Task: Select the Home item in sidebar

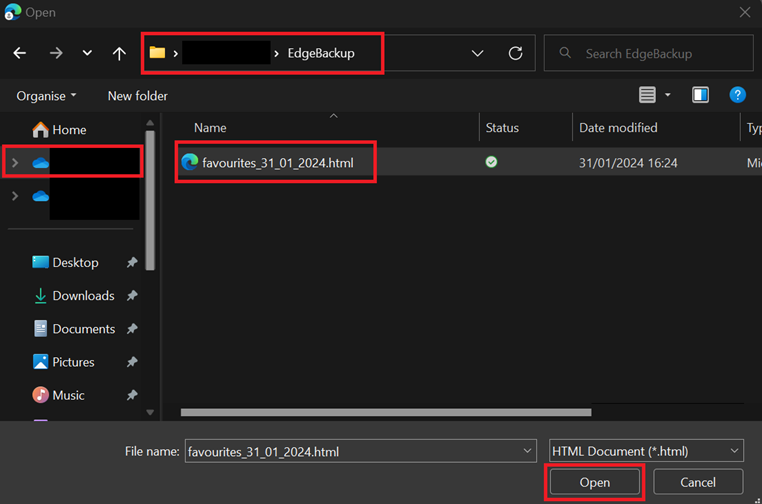Action: pyautogui.click(x=68, y=130)
